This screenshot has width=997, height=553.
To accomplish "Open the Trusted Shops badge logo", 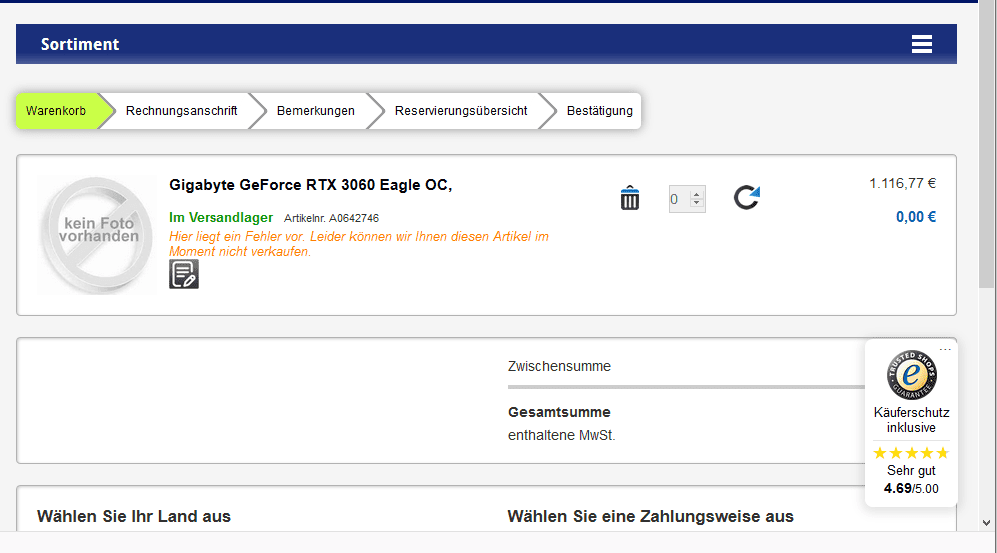I will click(911, 374).
